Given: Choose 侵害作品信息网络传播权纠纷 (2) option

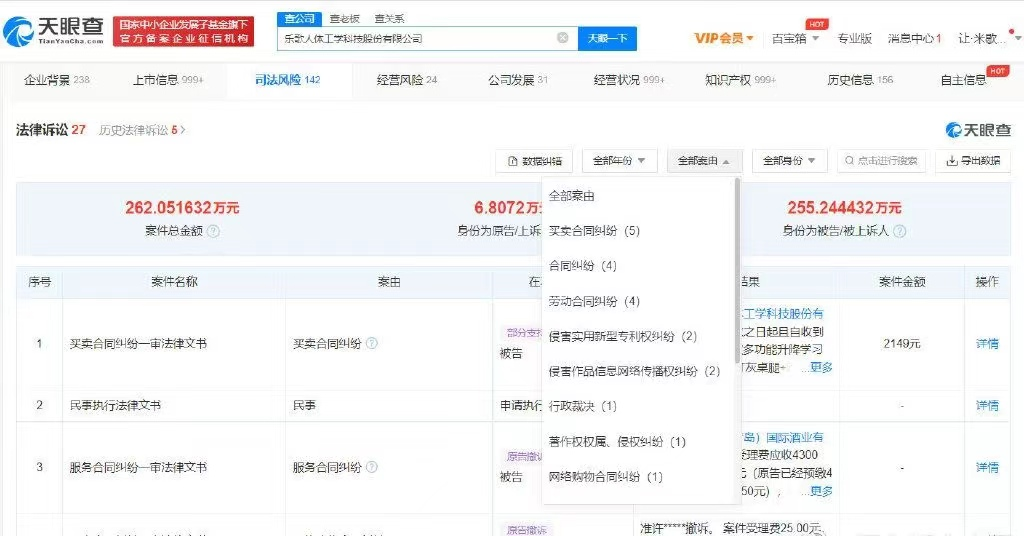Looking at the screenshot, I should click(633, 371).
